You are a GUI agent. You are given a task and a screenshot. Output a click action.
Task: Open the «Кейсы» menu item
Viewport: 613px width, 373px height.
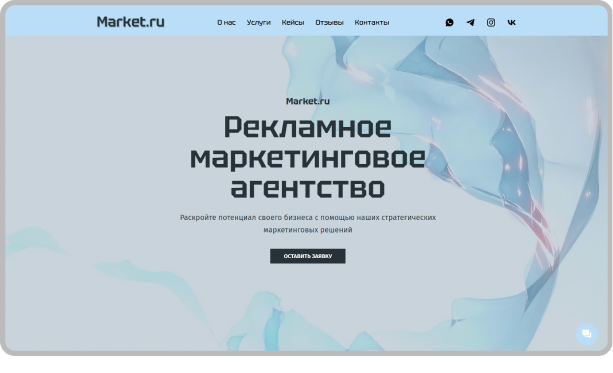click(293, 23)
